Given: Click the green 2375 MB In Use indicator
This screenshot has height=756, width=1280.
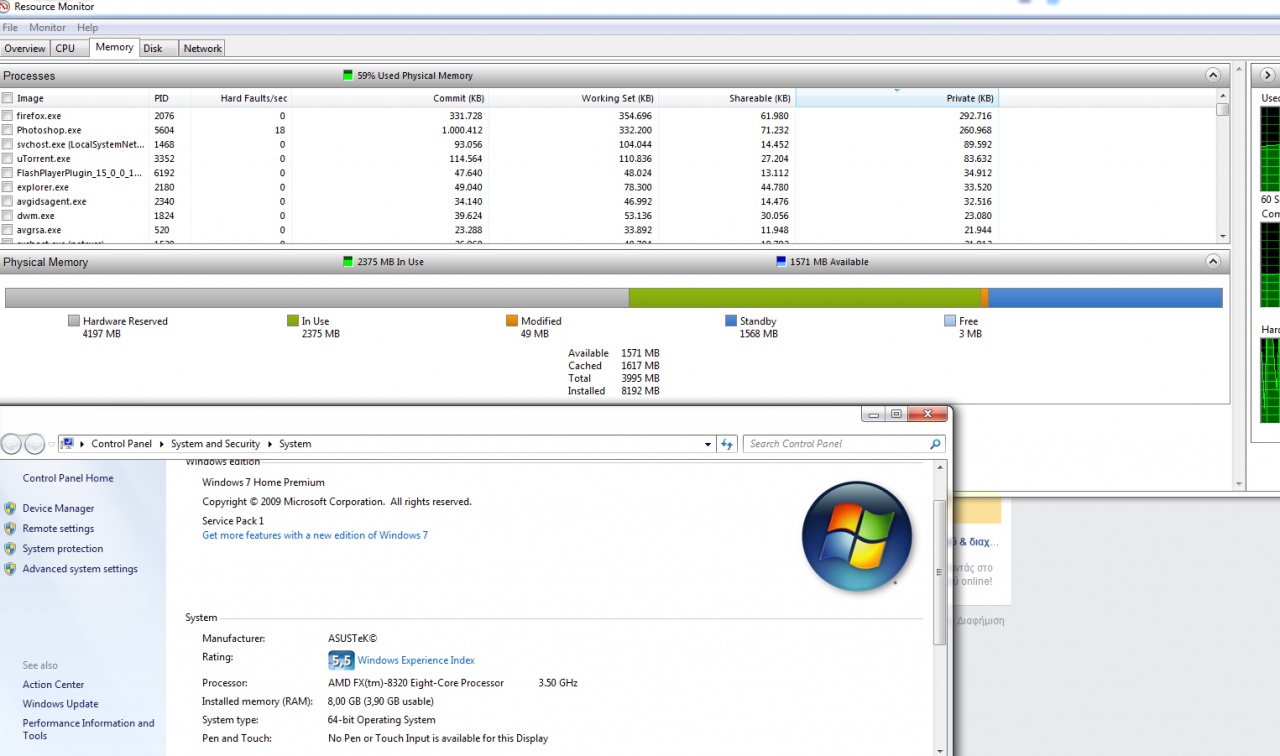Looking at the screenshot, I should [x=348, y=262].
